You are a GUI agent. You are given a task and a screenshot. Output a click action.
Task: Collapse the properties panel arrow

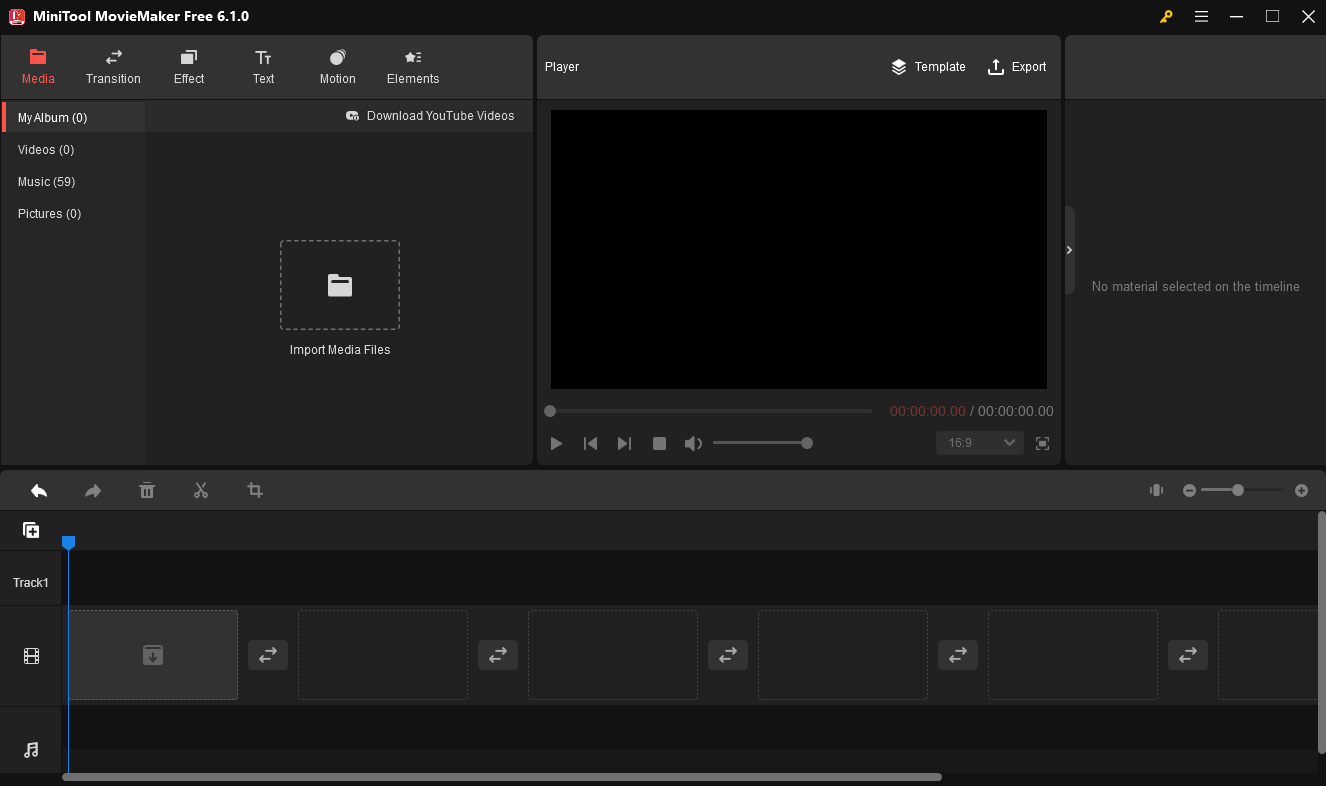pos(1069,250)
